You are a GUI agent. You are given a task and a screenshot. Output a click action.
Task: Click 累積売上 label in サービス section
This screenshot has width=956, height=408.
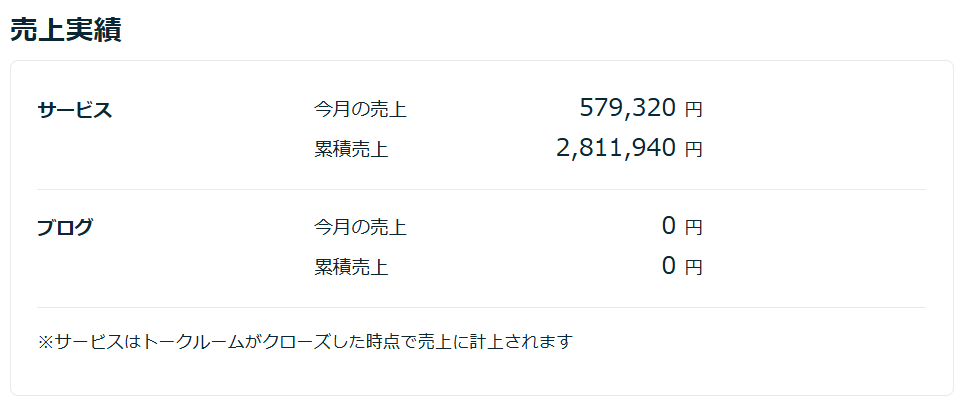[x=351, y=150]
